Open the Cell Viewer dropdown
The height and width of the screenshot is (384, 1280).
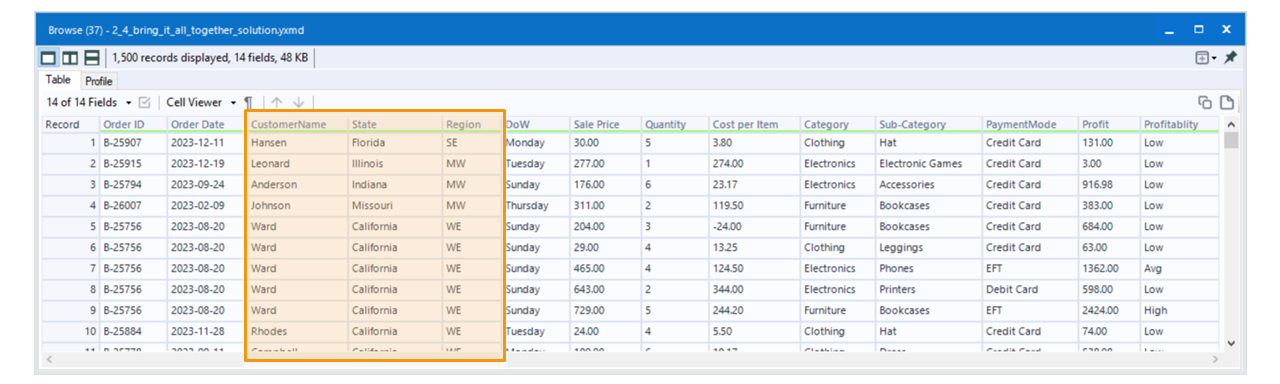pos(201,102)
